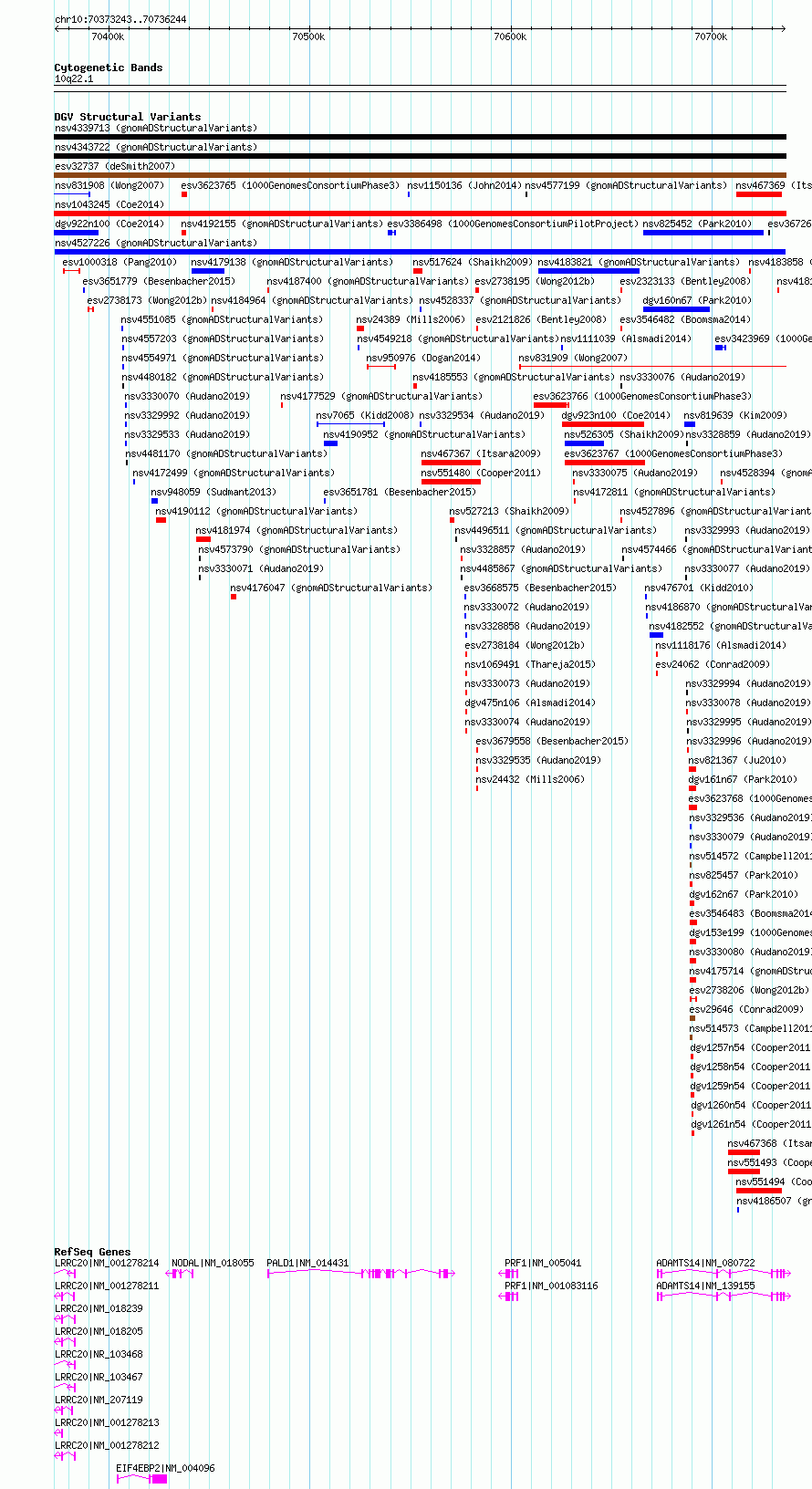Select PRF1|NM_005041 transcript label
This screenshot has height=1489, width=812.
pos(544,1263)
